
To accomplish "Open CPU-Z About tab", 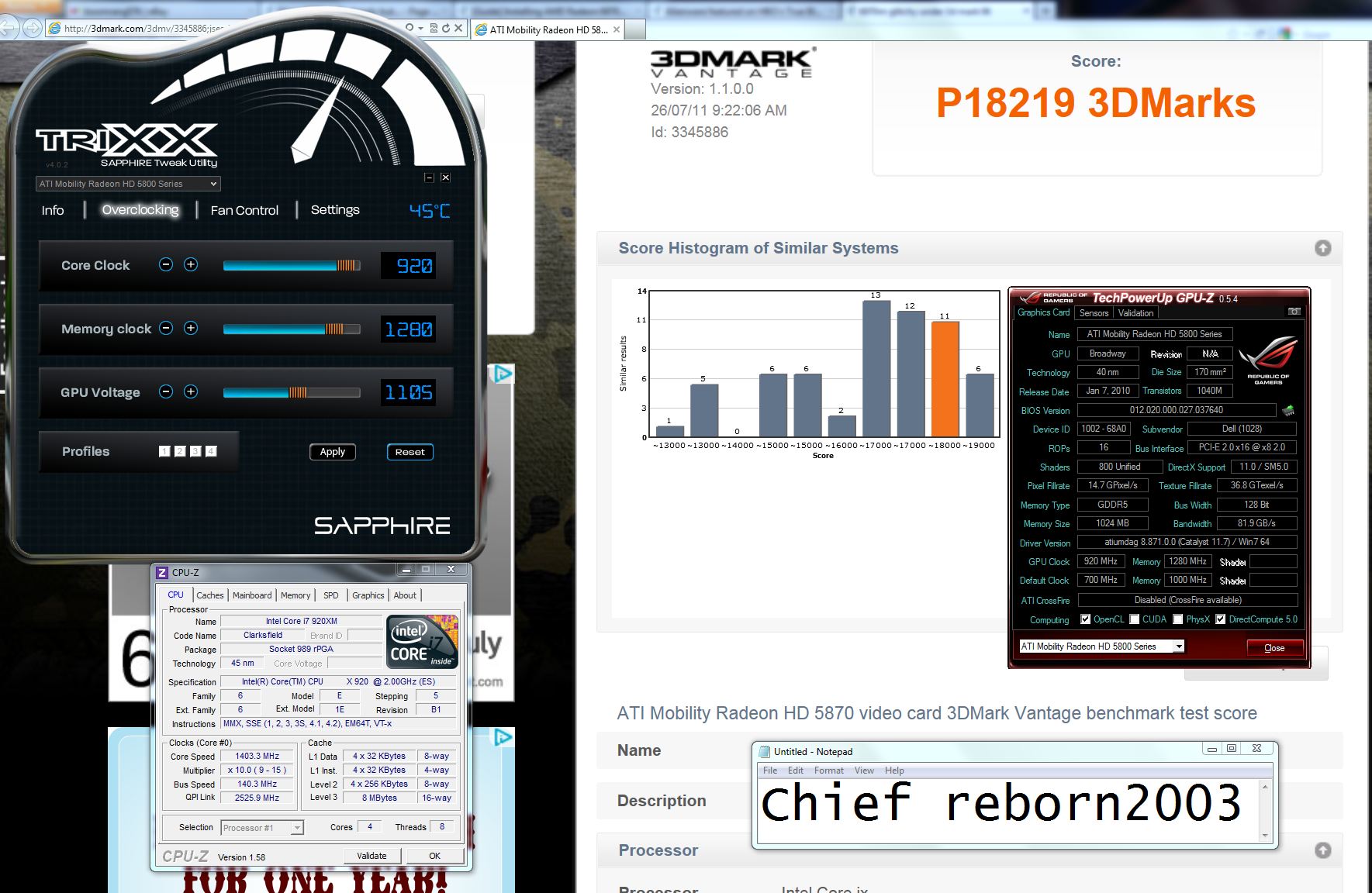I will point(405,595).
